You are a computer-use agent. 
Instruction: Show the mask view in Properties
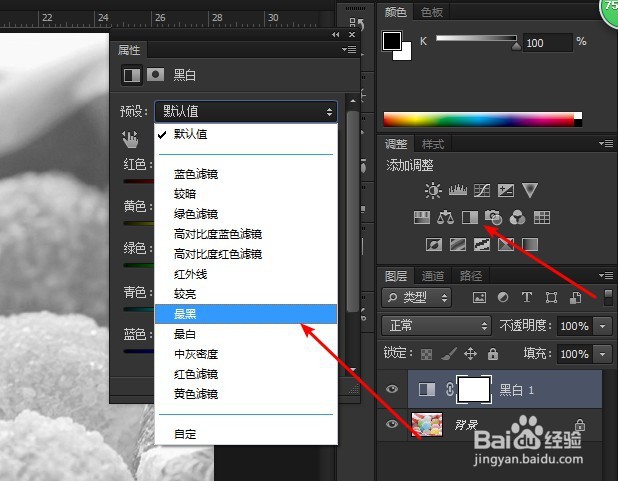tap(156, 74)
